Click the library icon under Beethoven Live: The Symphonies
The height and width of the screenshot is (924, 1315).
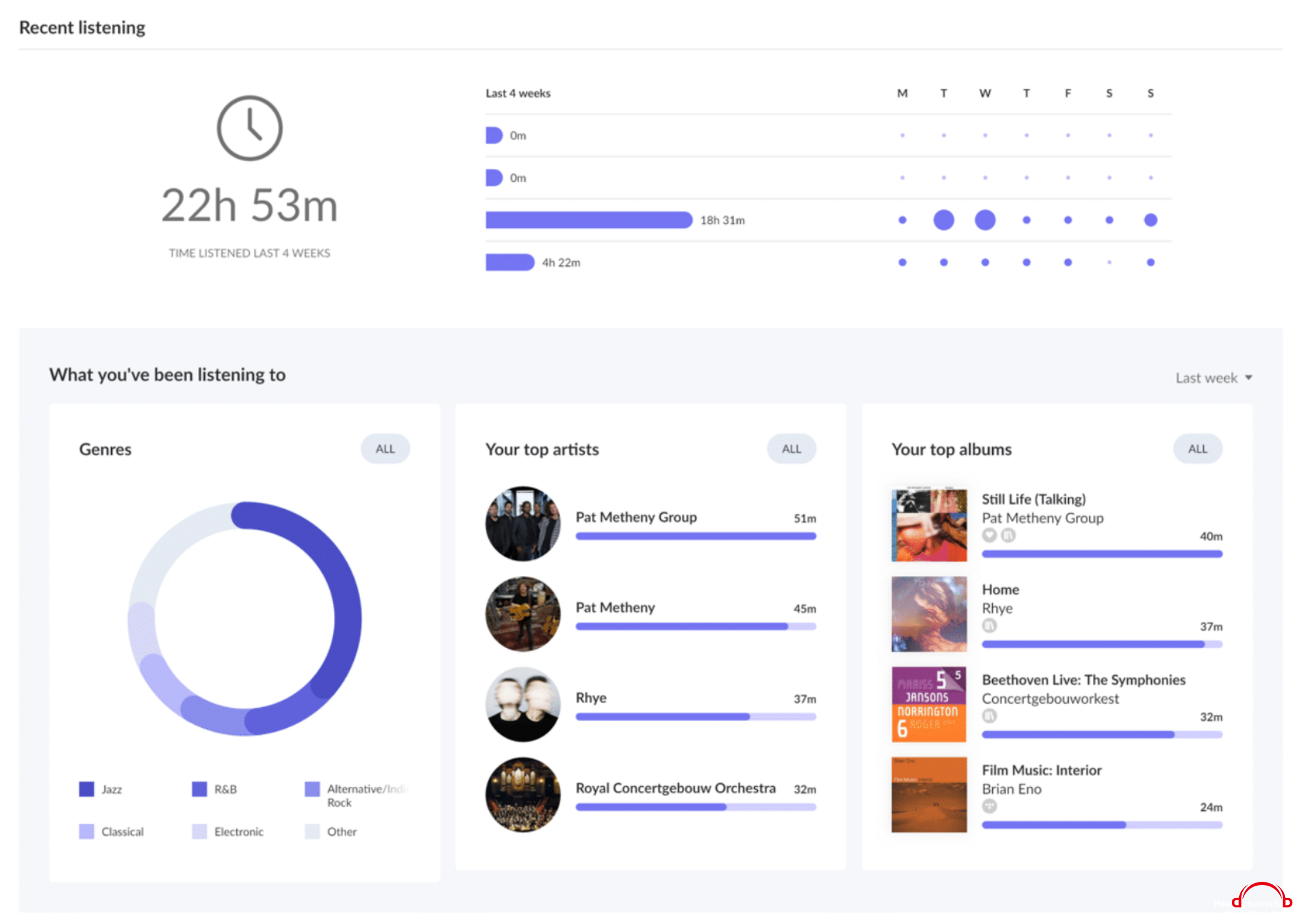pyautogui.click(x=989, y=716)
